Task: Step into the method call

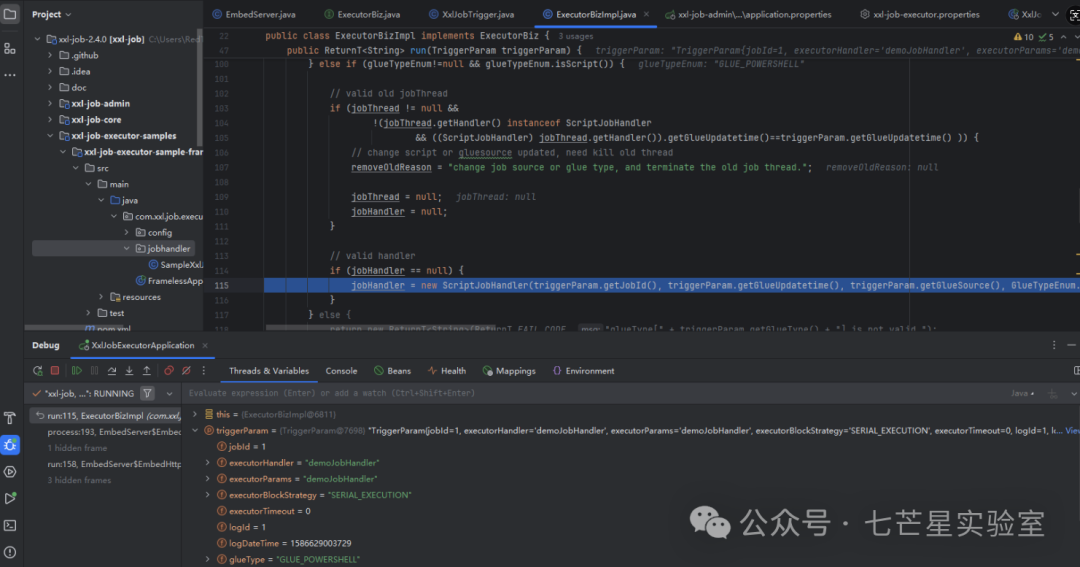Action: [x=129, y=371]
